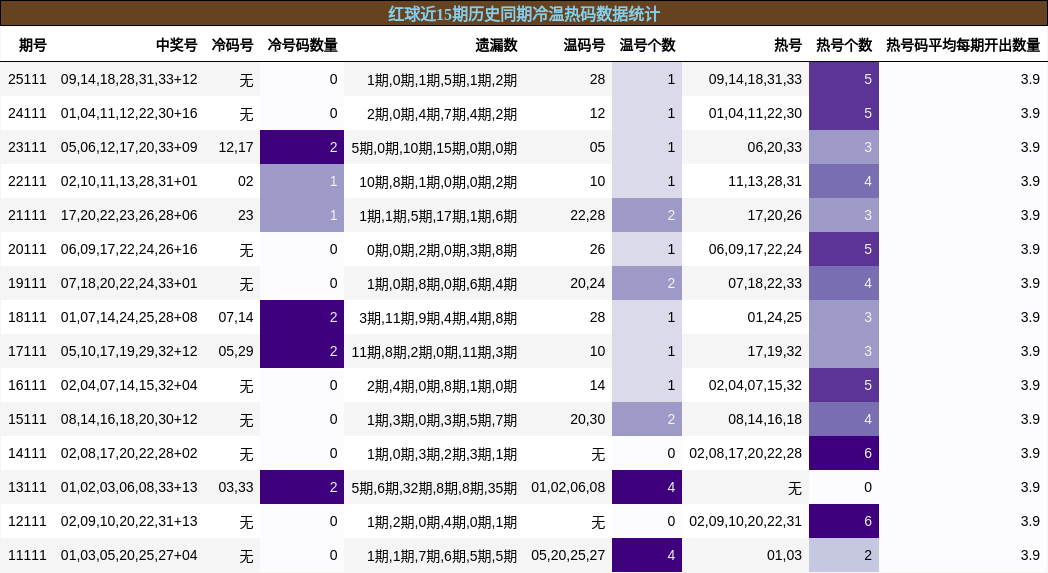Select the 热号码平均每期开出数量 column header
Image resolution: width=1048 pixels, height=573 pixels.
(x=963, y=45)
